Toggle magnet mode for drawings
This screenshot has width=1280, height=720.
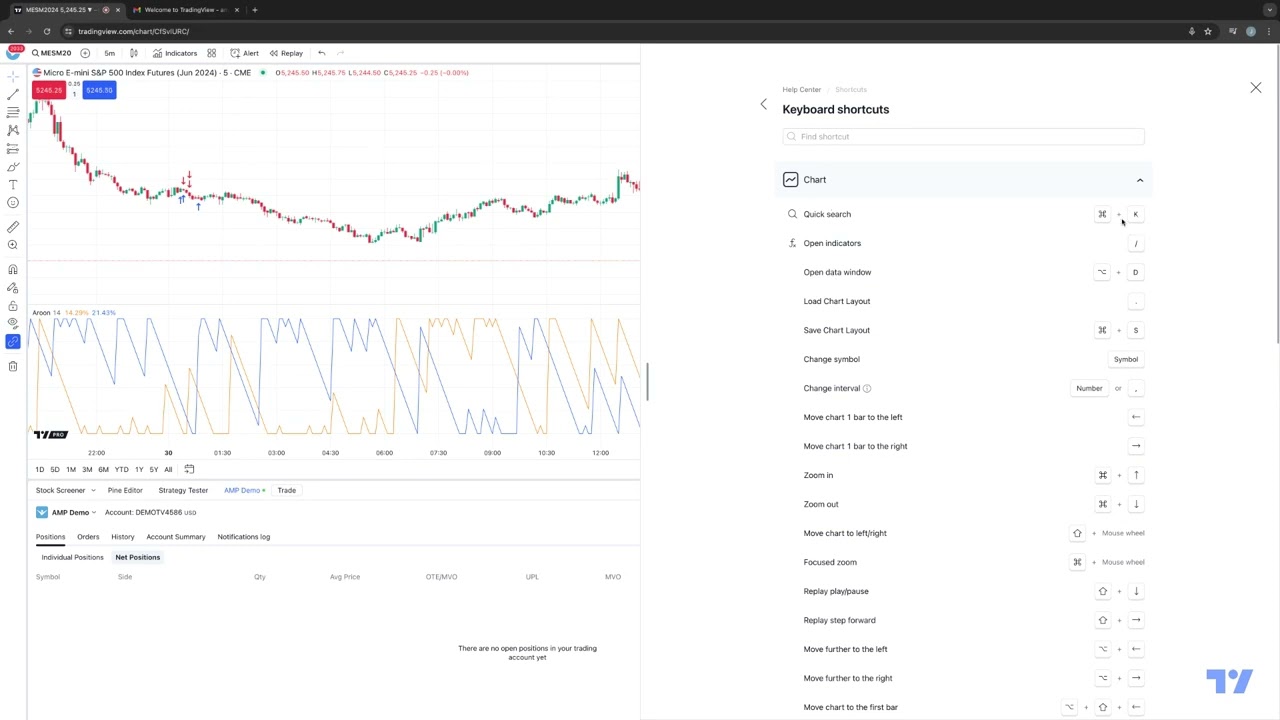(13, 269)
